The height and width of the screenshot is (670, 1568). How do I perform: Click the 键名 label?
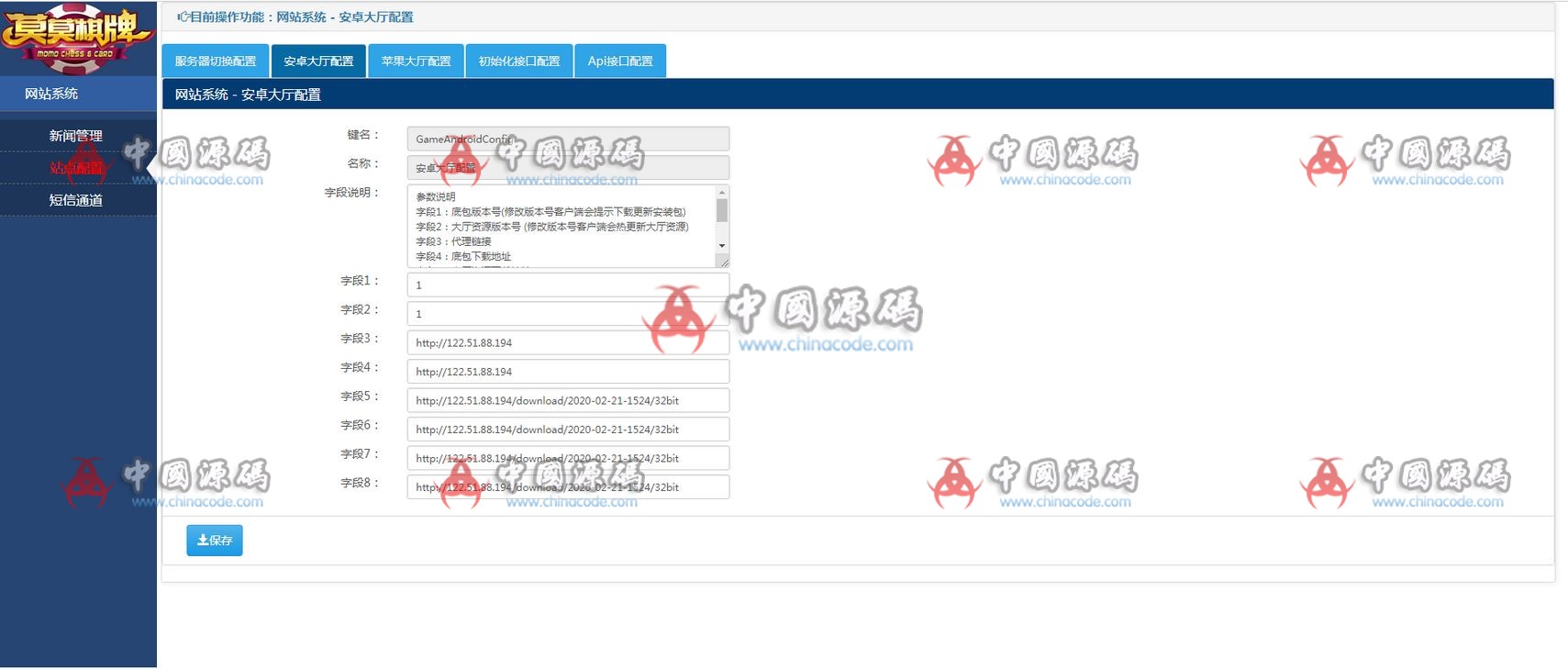[x=362, y=135]
